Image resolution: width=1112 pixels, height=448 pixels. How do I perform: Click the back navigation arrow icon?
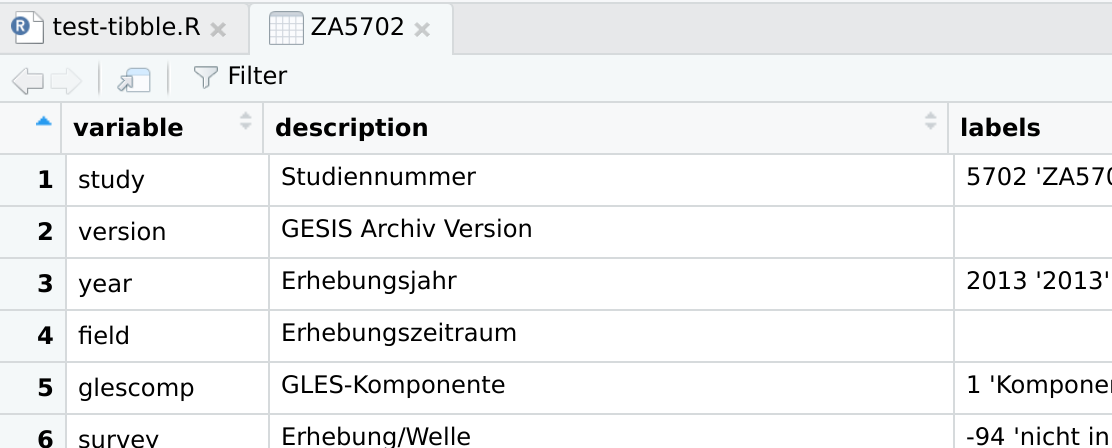click(x=28, y=79)
